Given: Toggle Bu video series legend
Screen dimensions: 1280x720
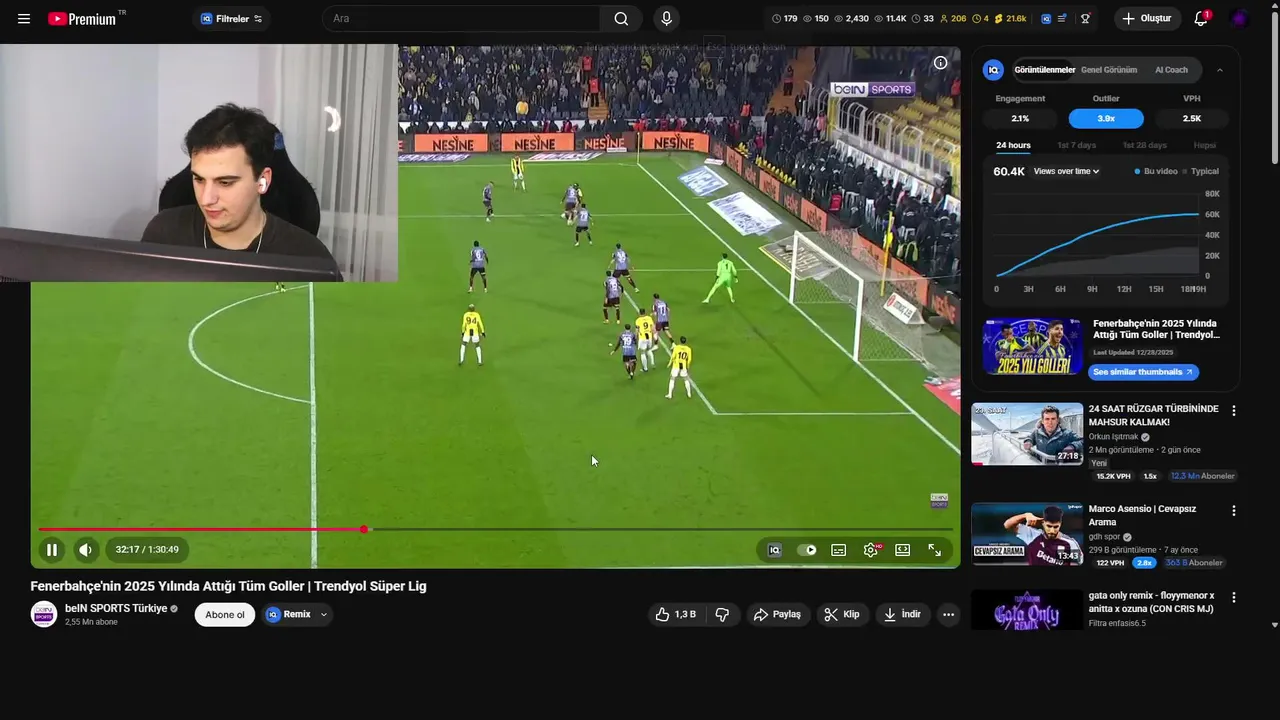Looking at the screenshot, I should [x=1156, y=171].
